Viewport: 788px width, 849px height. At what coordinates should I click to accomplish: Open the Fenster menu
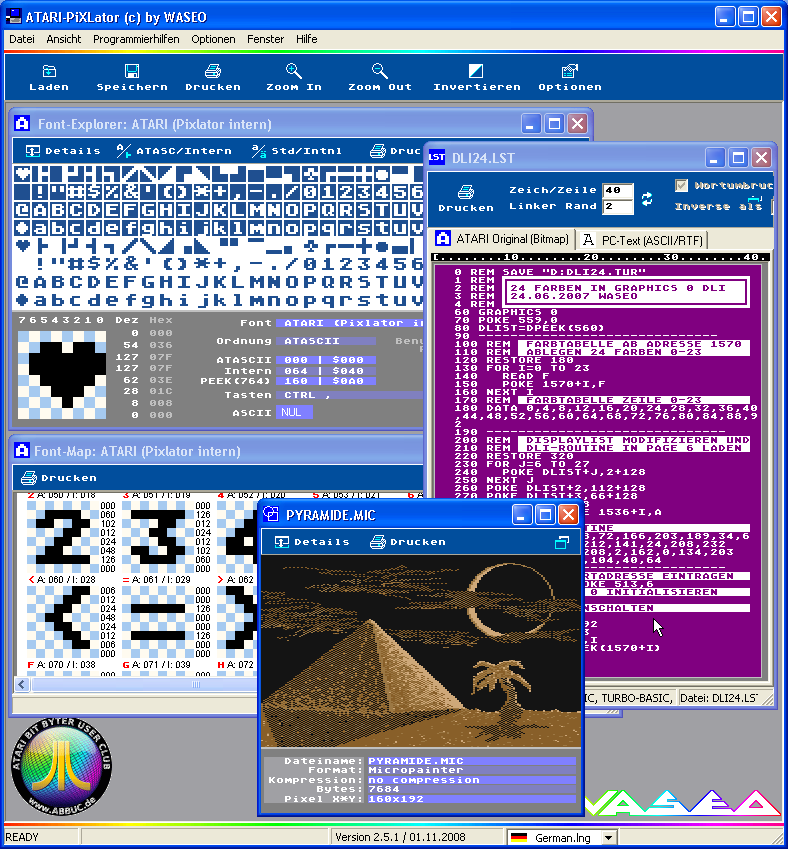(265, 39)
